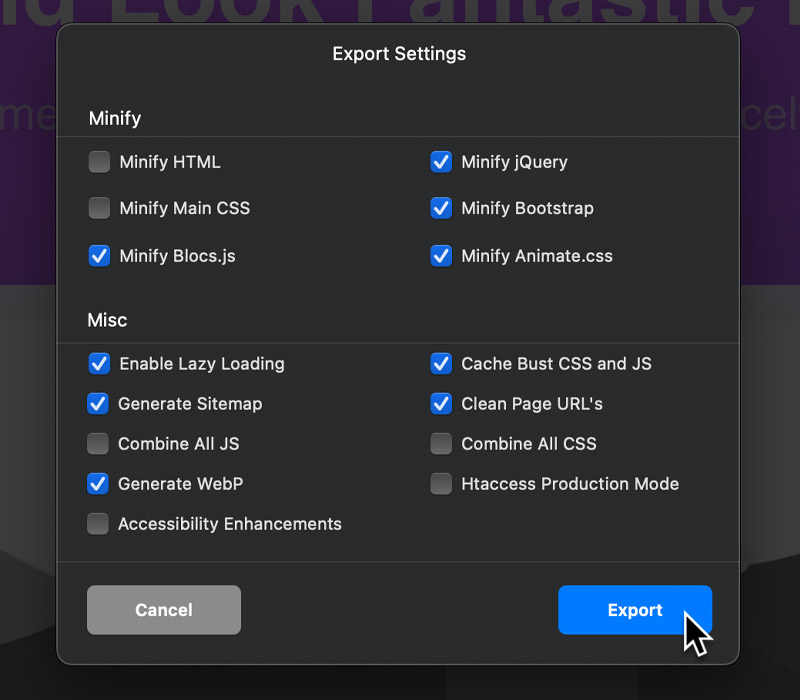Click the Accessibility Enhancements label text

[x=230, y=524]
